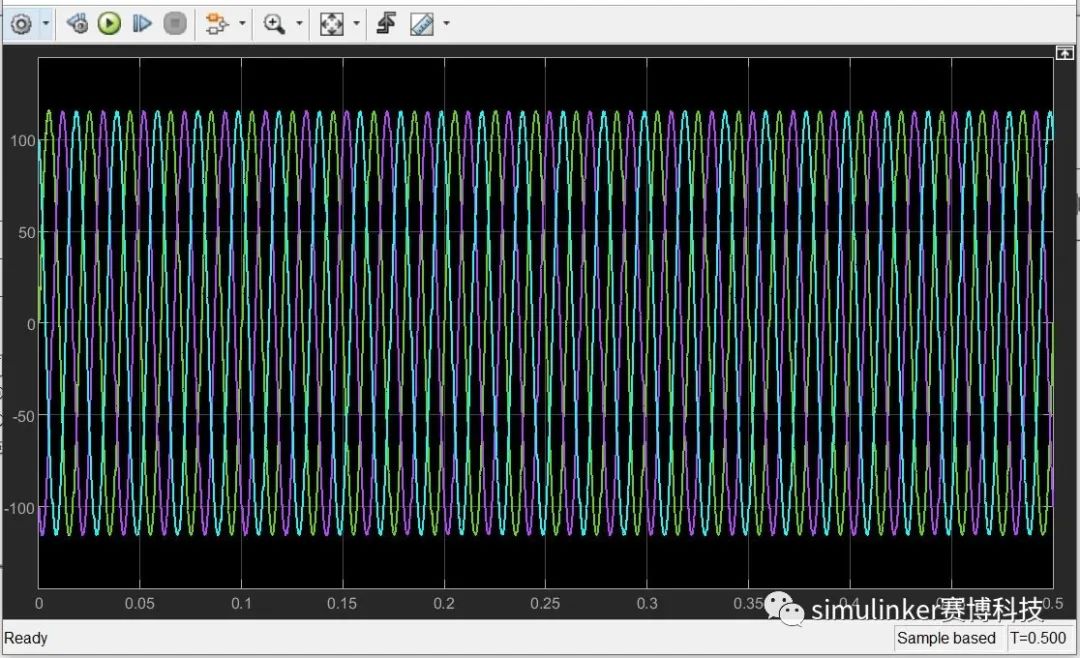Image resolution: width=1080 pixels, height=658 pixels.
Task: Click the Step Forward icon
Action: pos(142,24)
